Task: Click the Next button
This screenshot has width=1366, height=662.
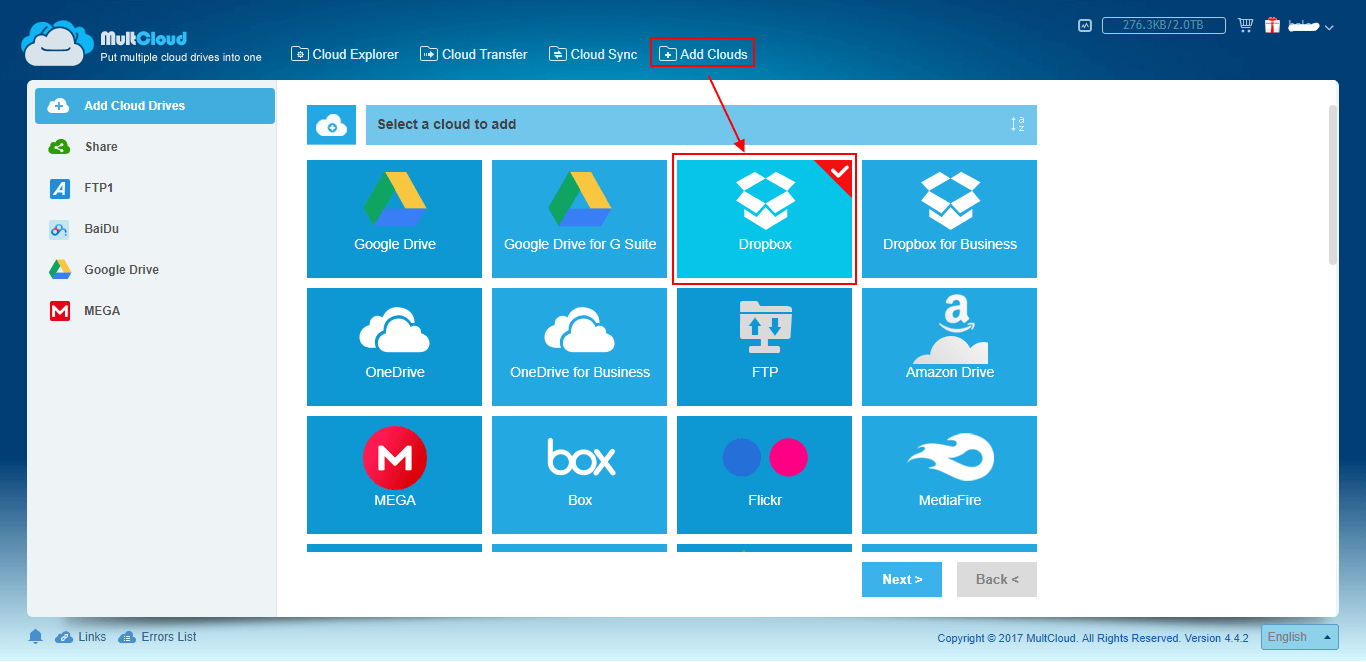Action: tap(902, 579)
